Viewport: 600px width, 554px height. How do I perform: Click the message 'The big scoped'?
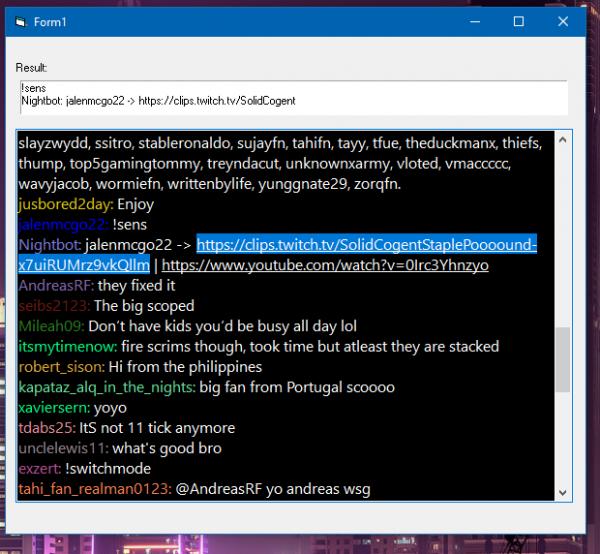coord(144,306)
